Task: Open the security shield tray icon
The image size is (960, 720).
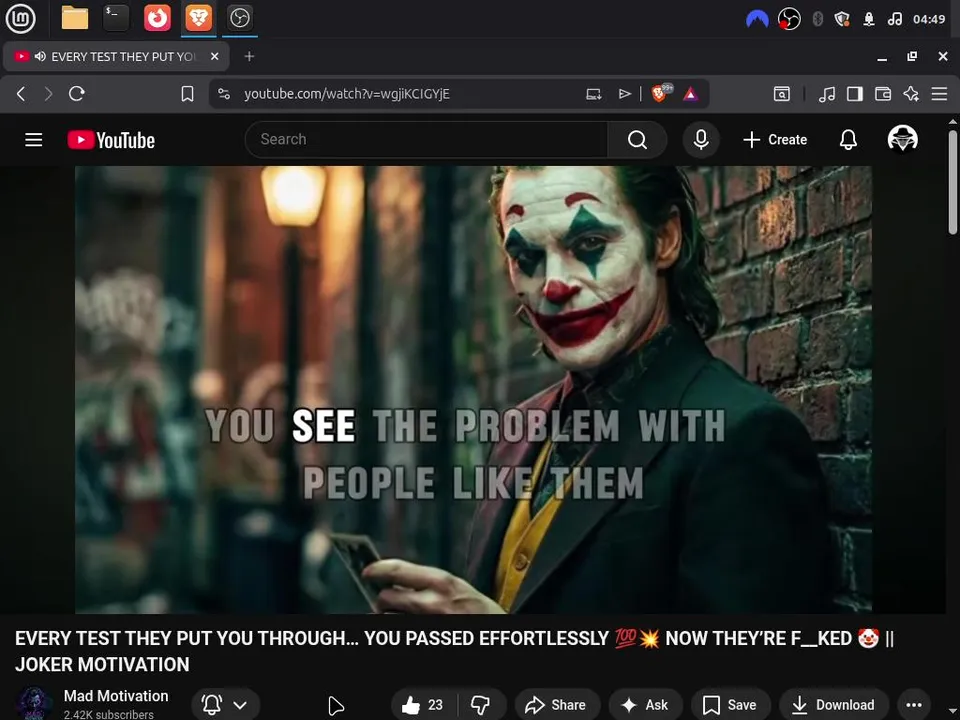Action: (x=842, y=20)
